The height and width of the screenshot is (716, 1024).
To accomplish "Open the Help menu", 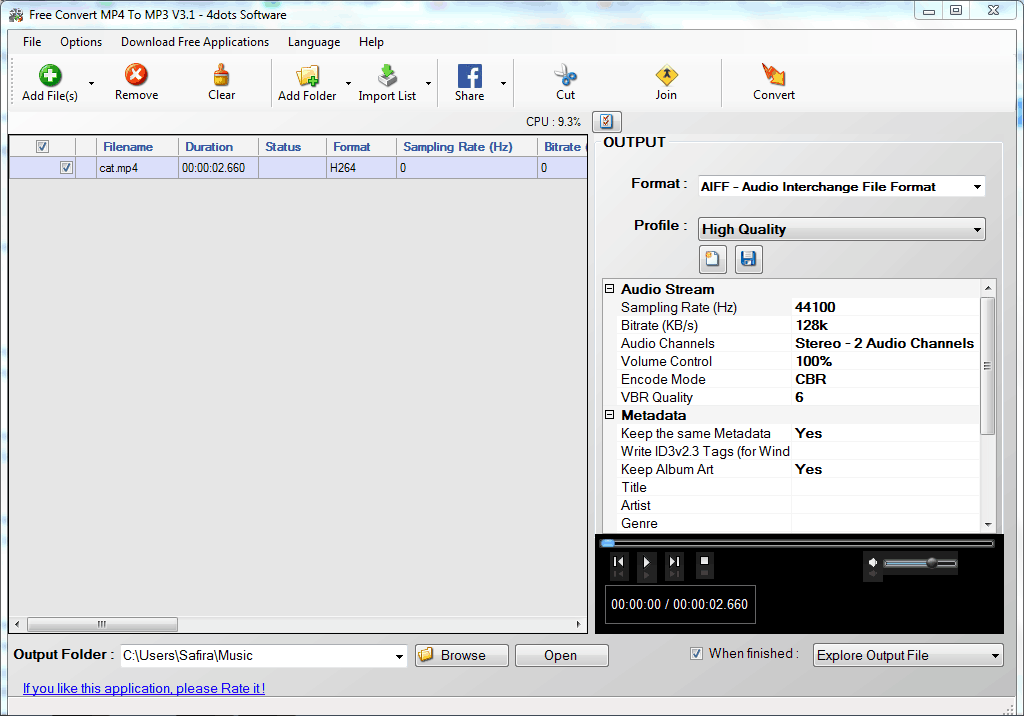I will click(x=371, y=42).
